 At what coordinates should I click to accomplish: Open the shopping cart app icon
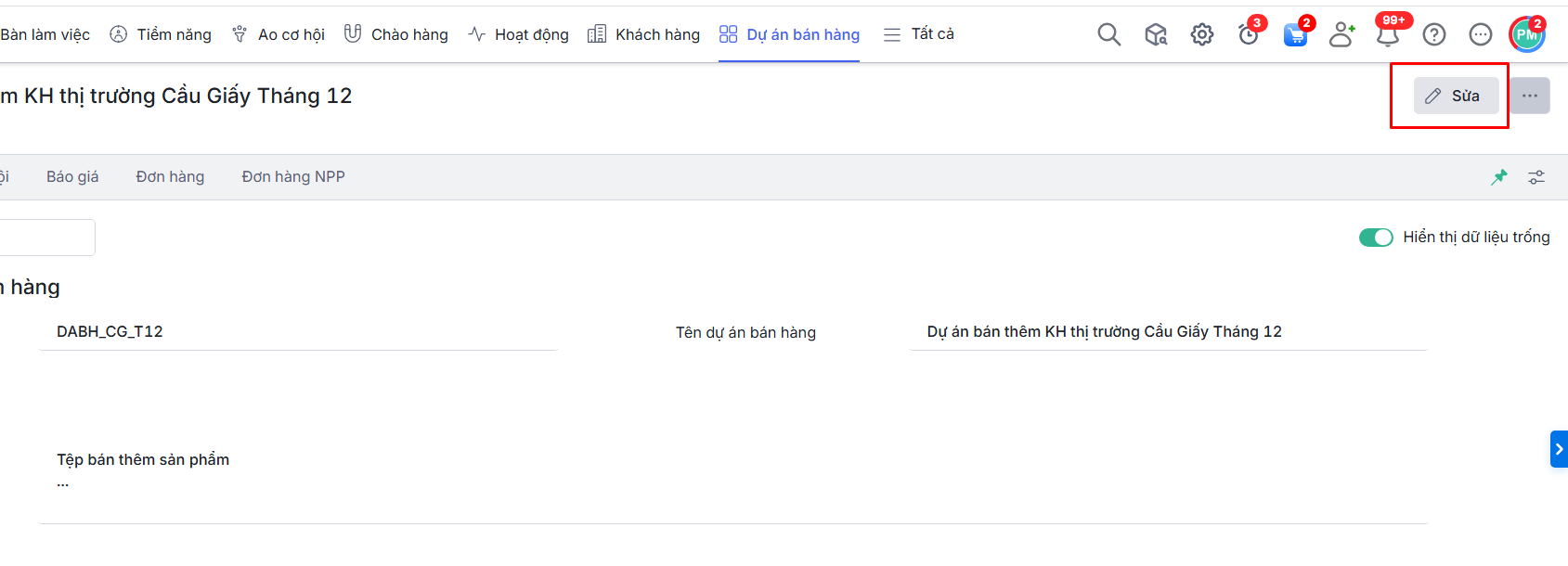1295,34
